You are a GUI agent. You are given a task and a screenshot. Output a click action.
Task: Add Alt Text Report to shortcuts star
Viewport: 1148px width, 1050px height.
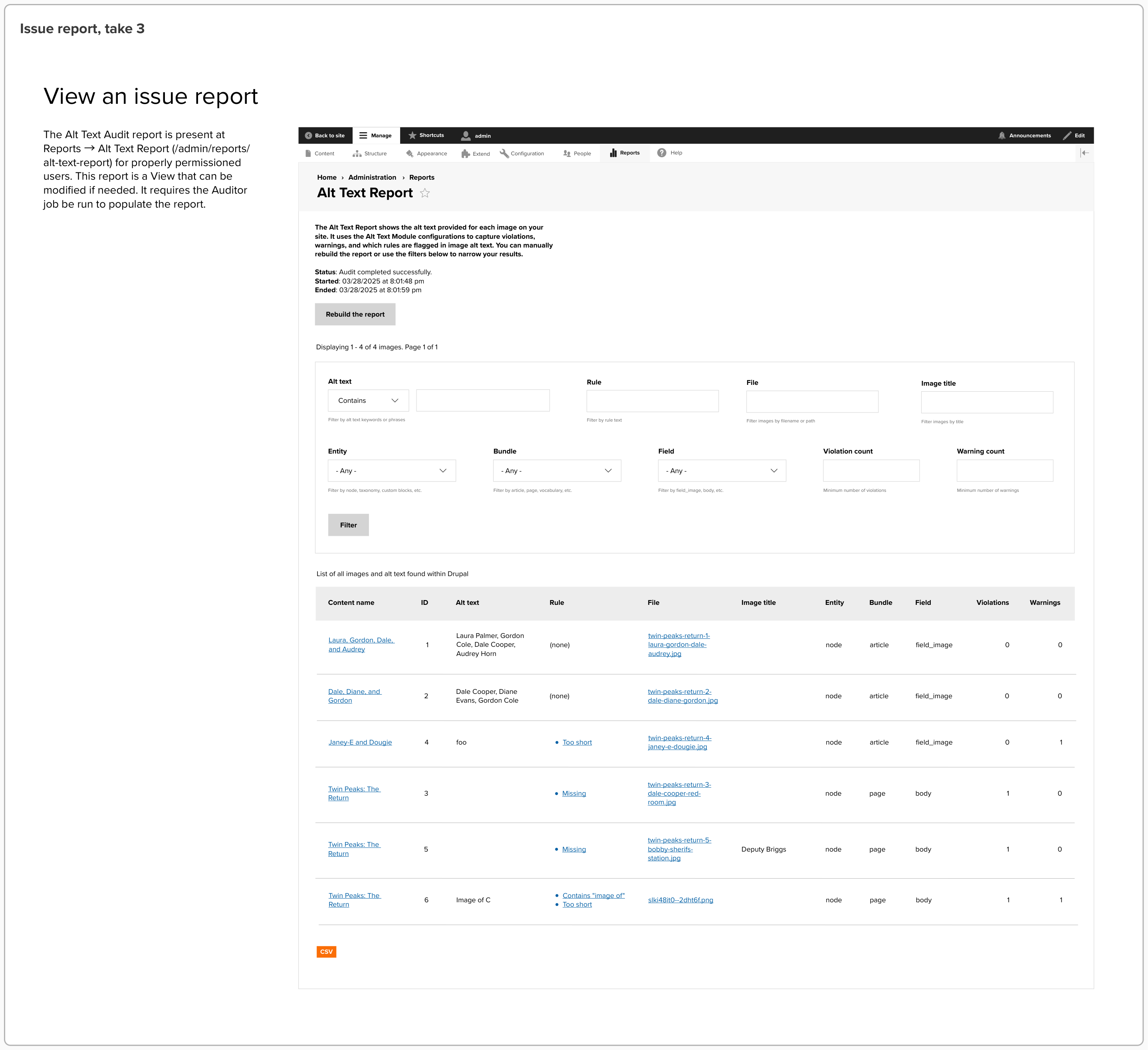point(425,193)
